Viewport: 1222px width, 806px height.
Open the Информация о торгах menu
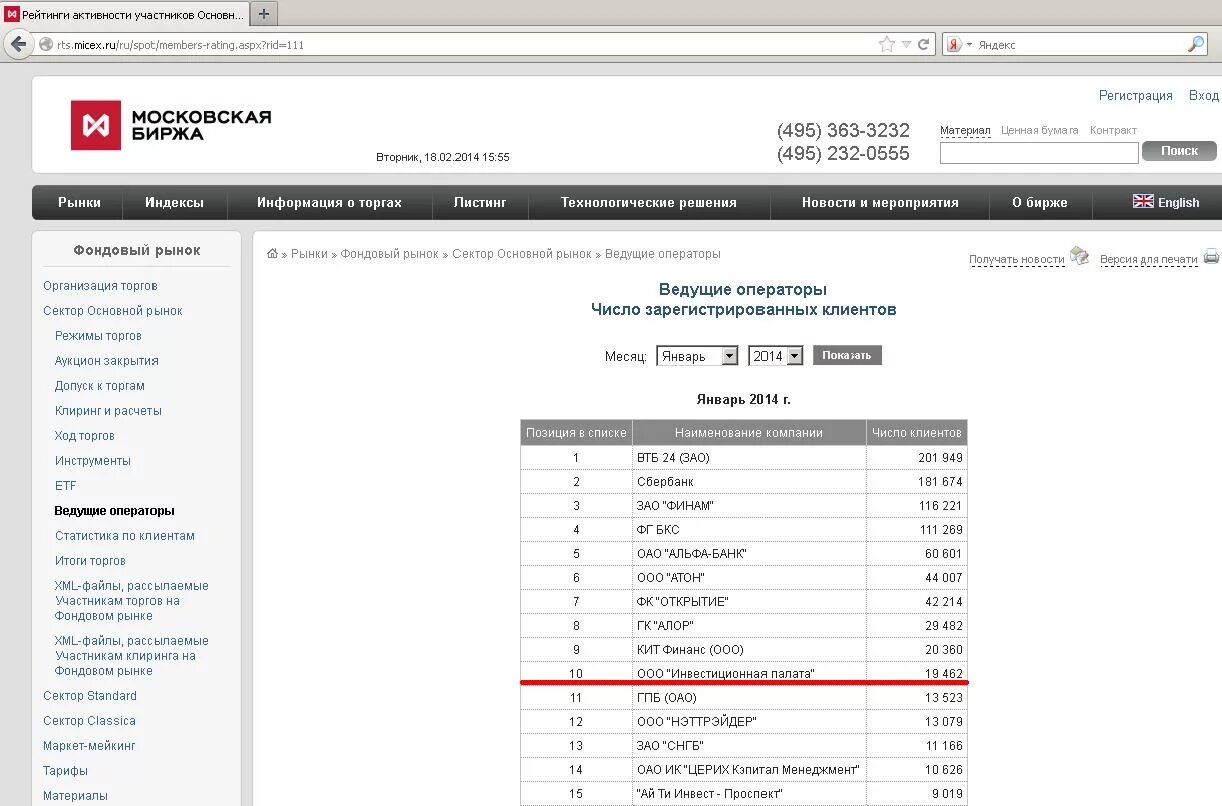point(329,202)
